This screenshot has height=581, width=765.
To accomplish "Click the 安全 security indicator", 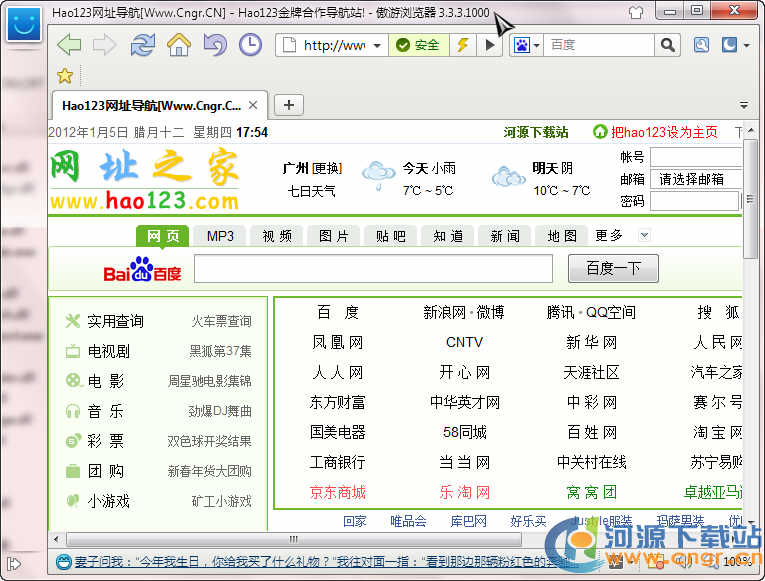I will click(x=418, y=45).
